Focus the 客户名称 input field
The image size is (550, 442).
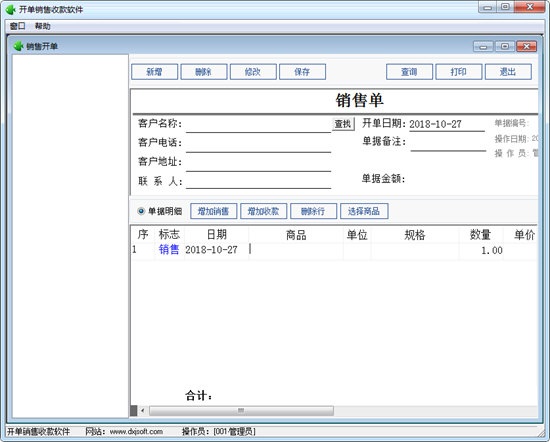pyautogui.click(x=258, y=125)
